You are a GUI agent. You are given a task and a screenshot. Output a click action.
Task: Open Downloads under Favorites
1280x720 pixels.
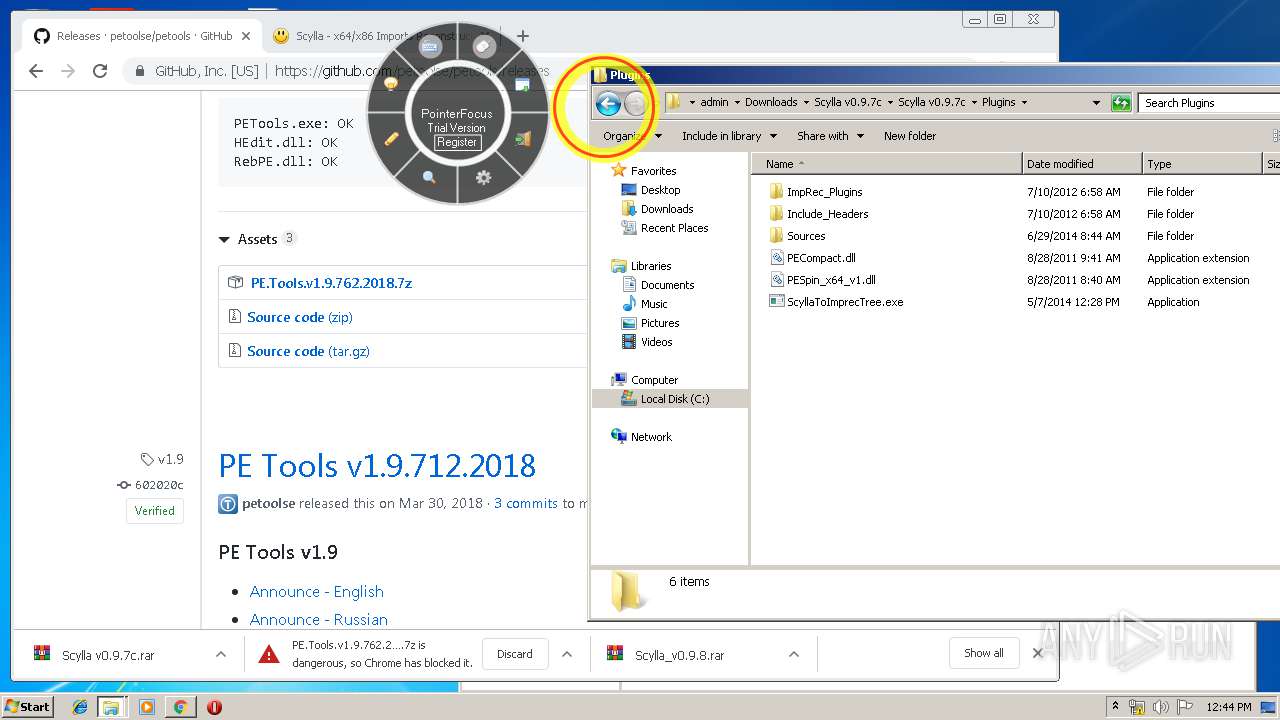tap(667, 209)
